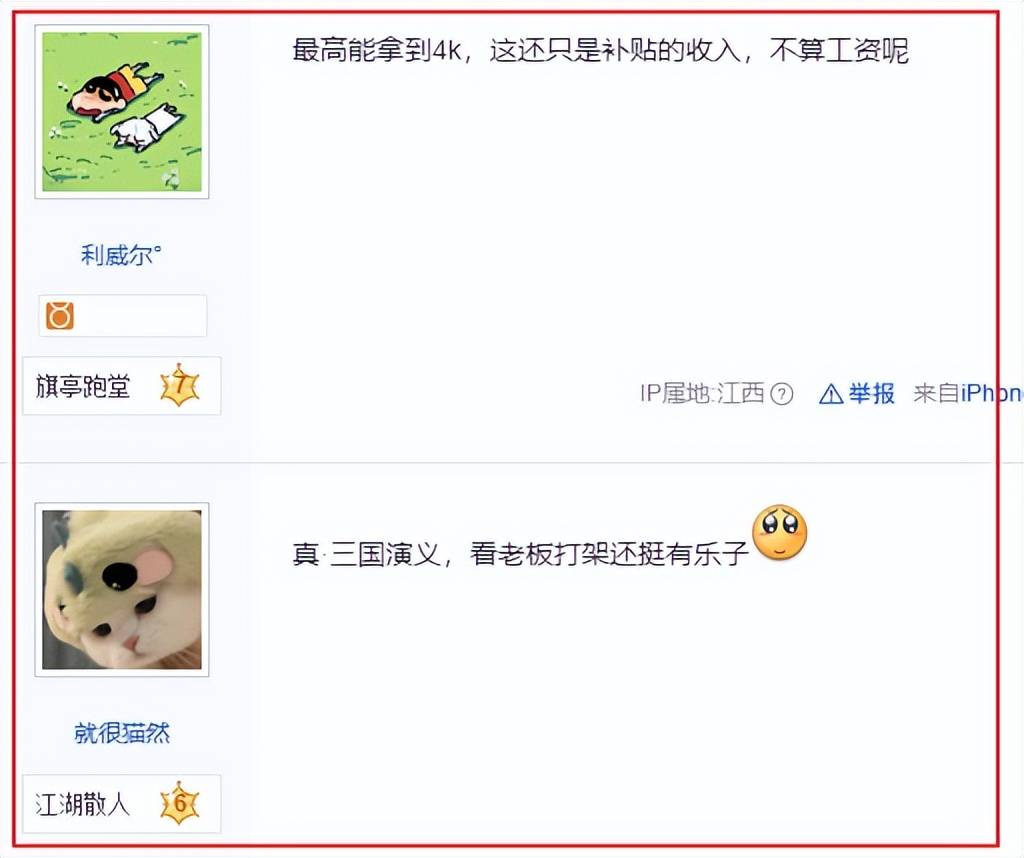Screen dimensions: 1024x858
Task: Click the 来自iPhone client link
Action: pyautogui.click(x=968, y=393)
